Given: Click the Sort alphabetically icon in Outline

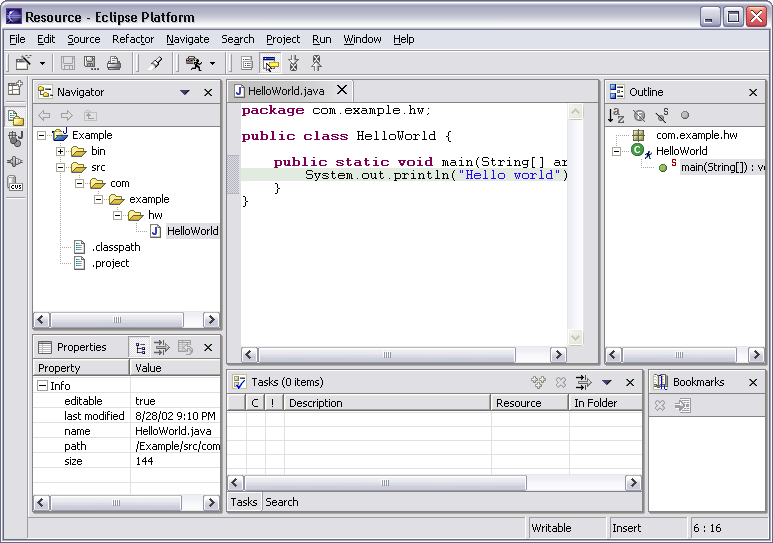Looking at the screenshot, I should pyautogui.click(x=617, y=115).
